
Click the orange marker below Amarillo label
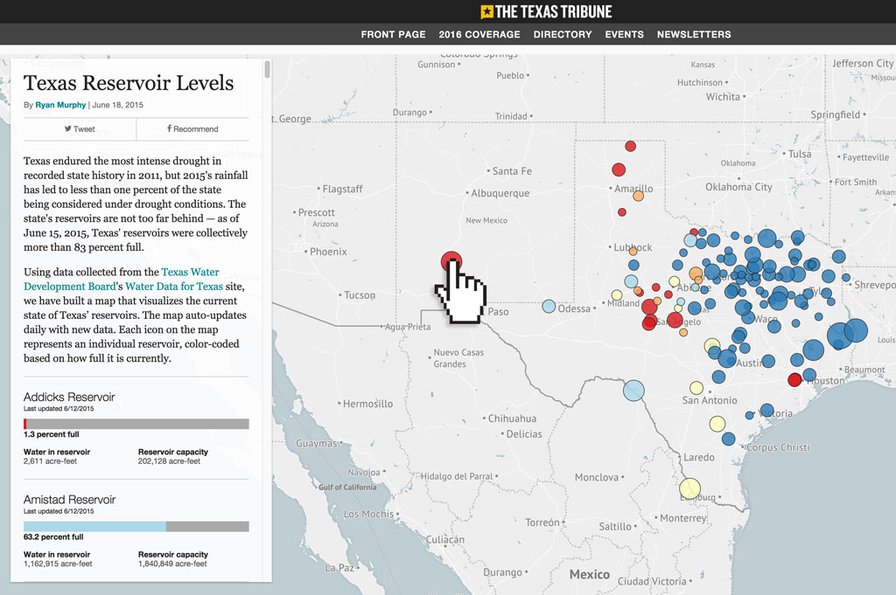tap(638, 196)
